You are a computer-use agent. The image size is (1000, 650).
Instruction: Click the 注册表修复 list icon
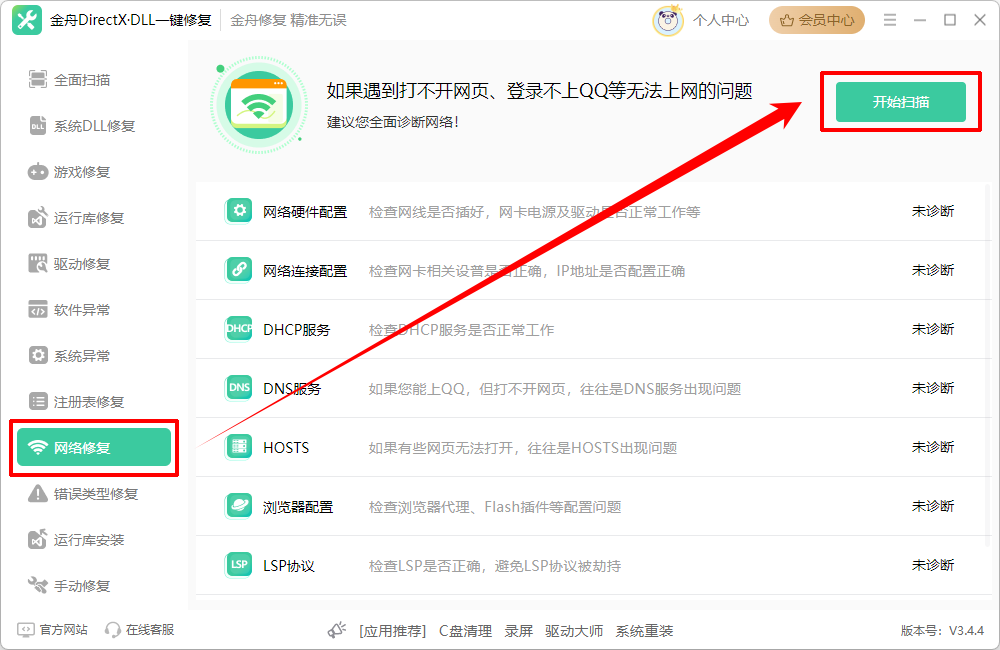pyautogui.click(x=38, y=401)
